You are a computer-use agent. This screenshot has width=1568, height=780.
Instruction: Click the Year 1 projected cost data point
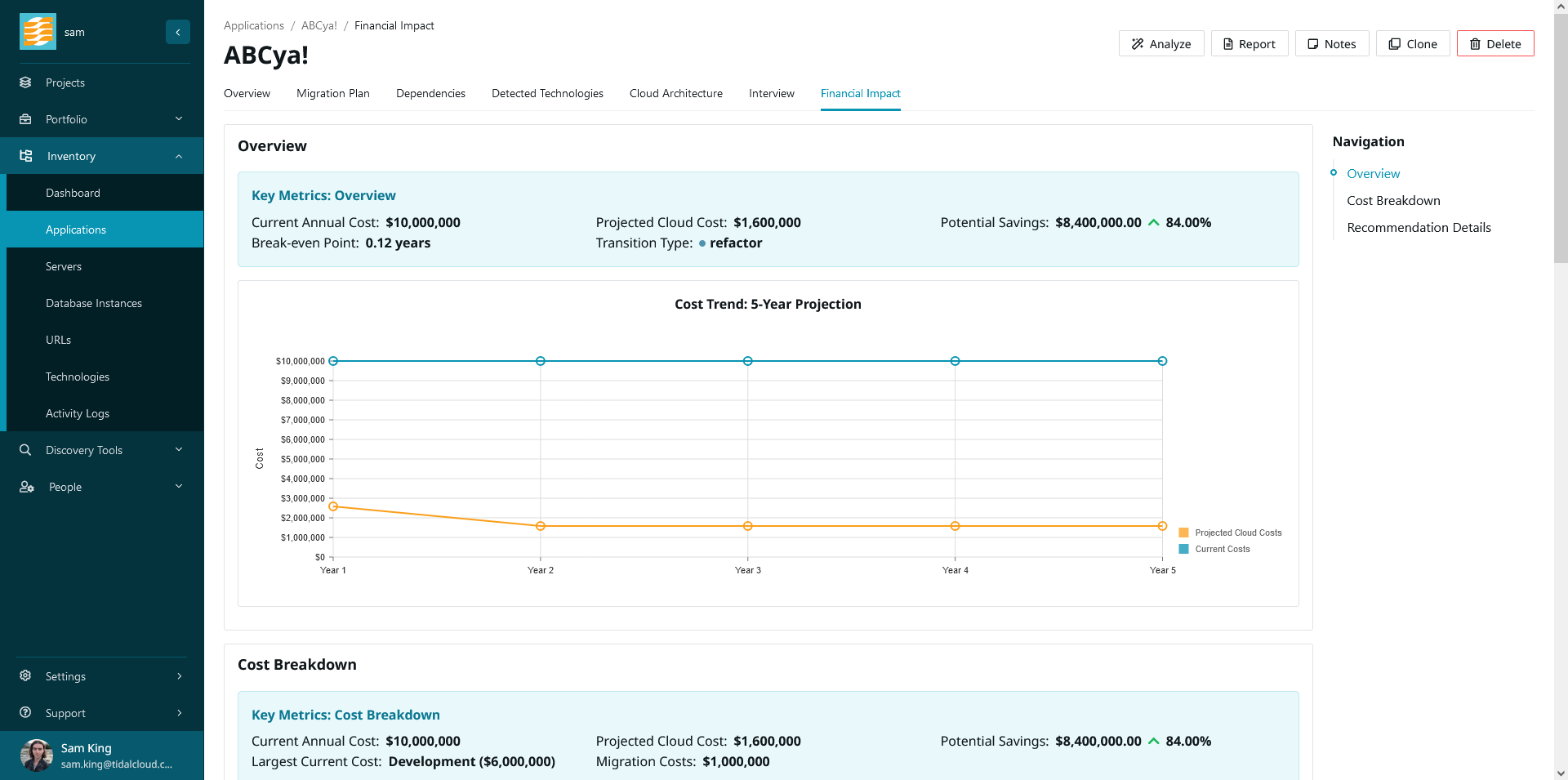pyautogui.click(x=333, y=506)
